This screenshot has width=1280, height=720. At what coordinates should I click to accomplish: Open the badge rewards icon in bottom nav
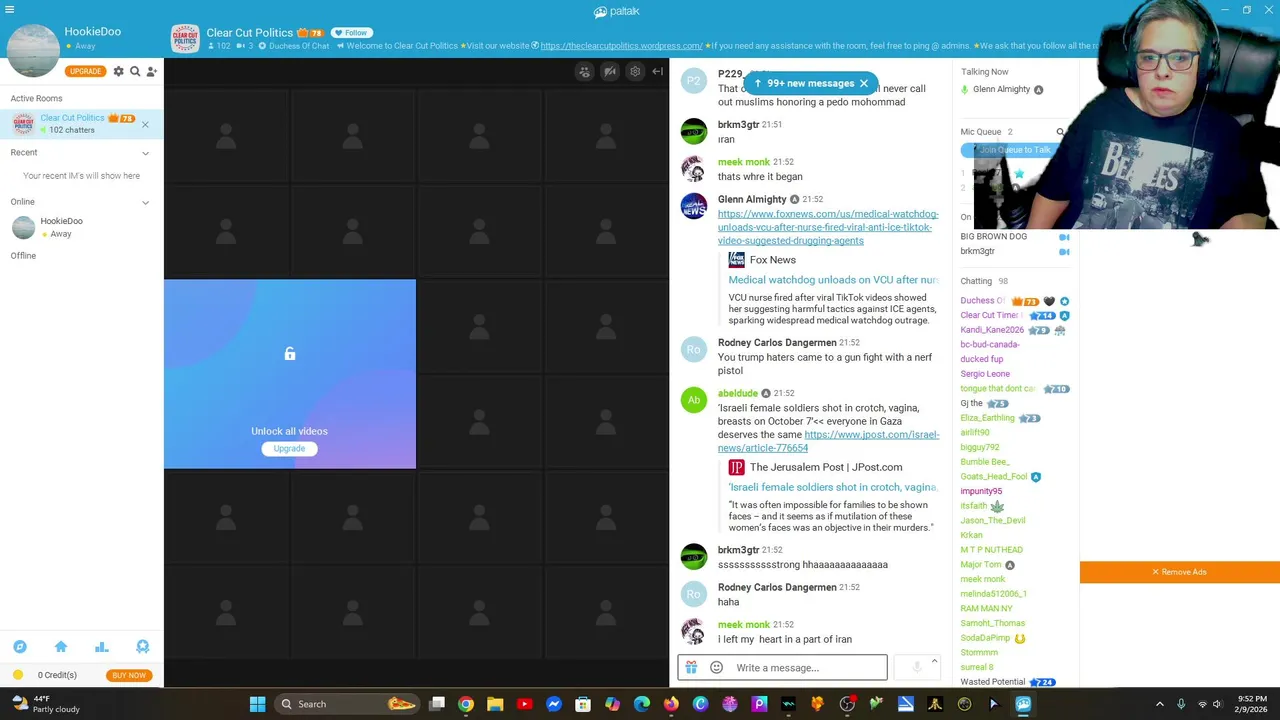point(142,647)
